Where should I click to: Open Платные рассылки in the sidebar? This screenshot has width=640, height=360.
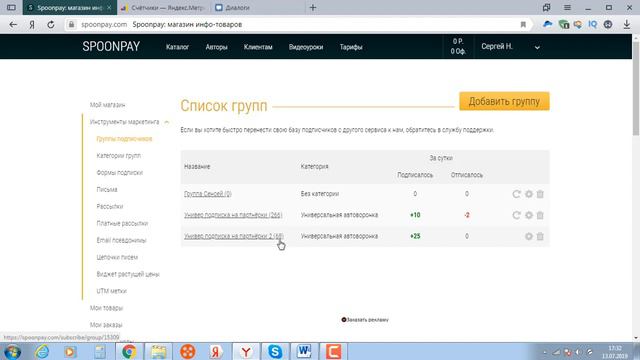(x=122, y=224)
